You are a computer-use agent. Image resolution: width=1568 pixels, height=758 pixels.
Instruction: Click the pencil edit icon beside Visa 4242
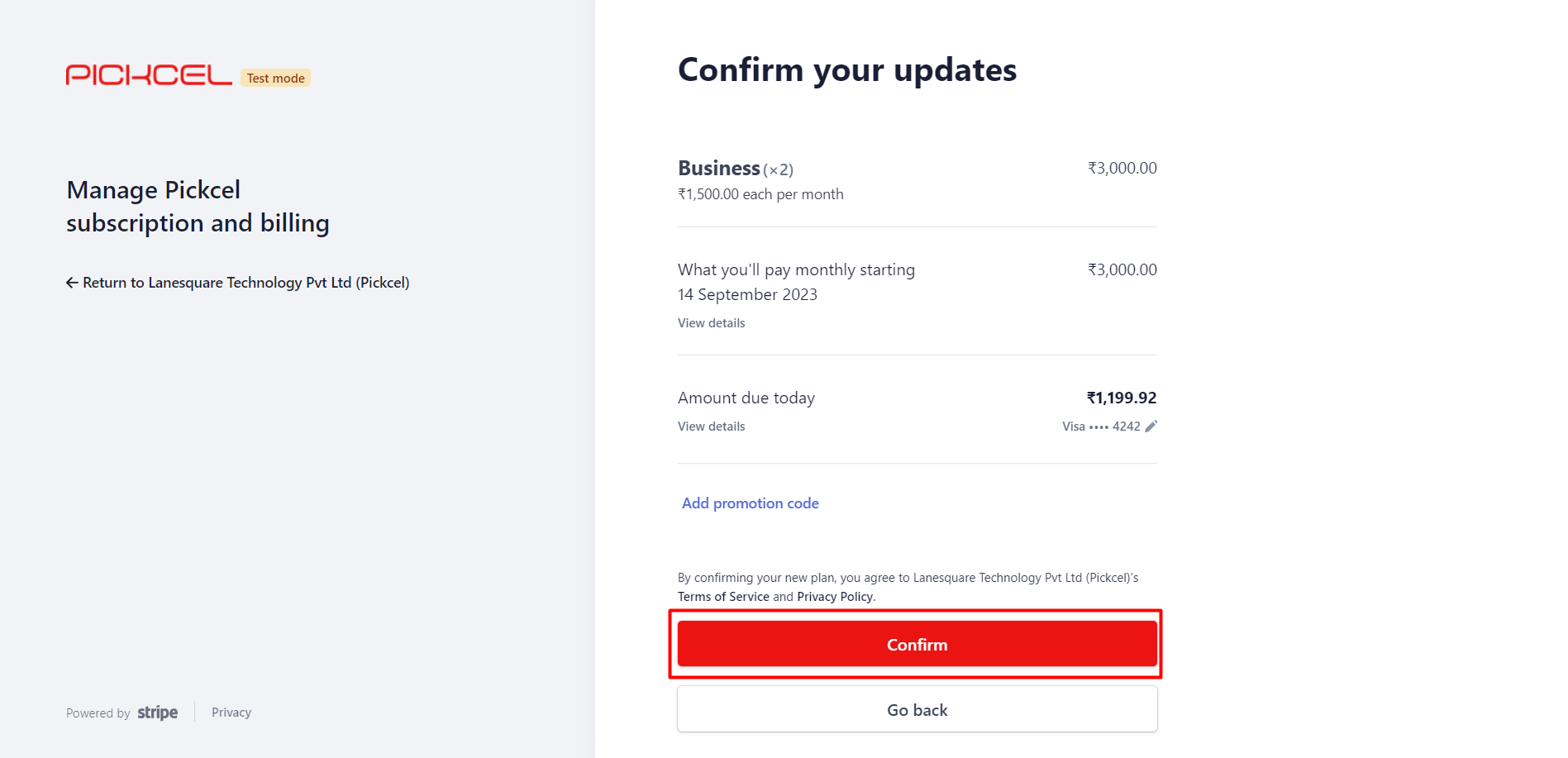pyautogui.click(x=1151, y=427)
